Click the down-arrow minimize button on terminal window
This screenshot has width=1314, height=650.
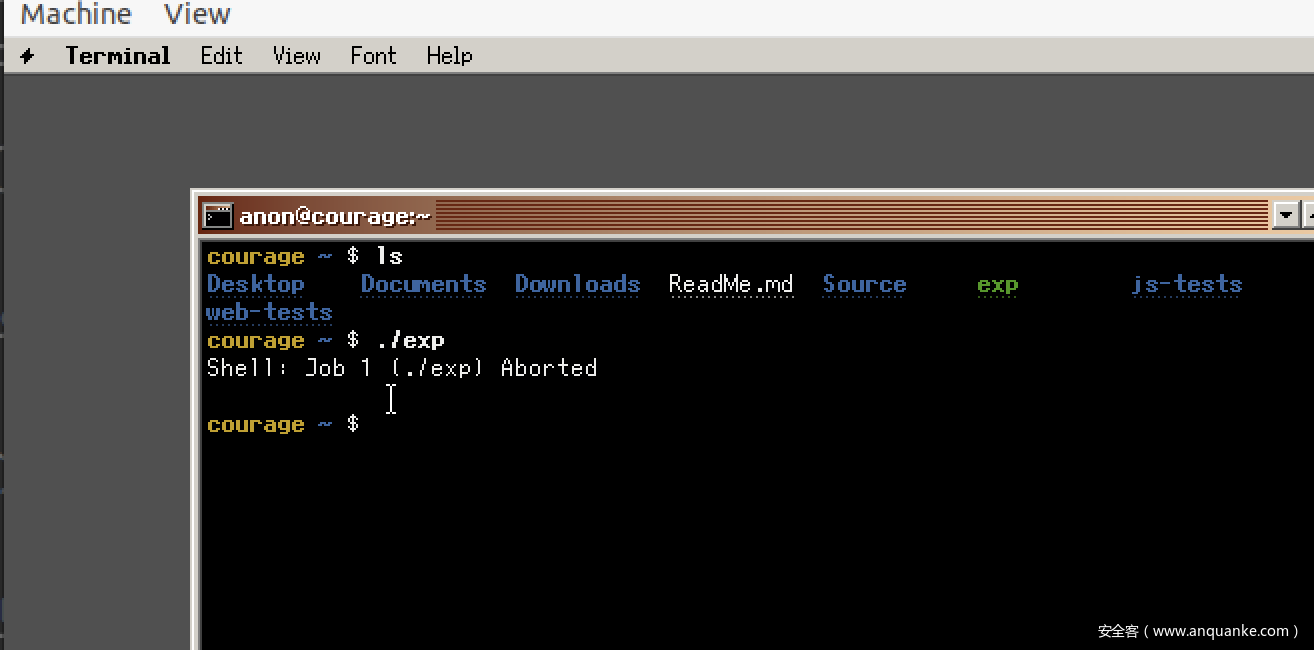[x=1285, y=215]
